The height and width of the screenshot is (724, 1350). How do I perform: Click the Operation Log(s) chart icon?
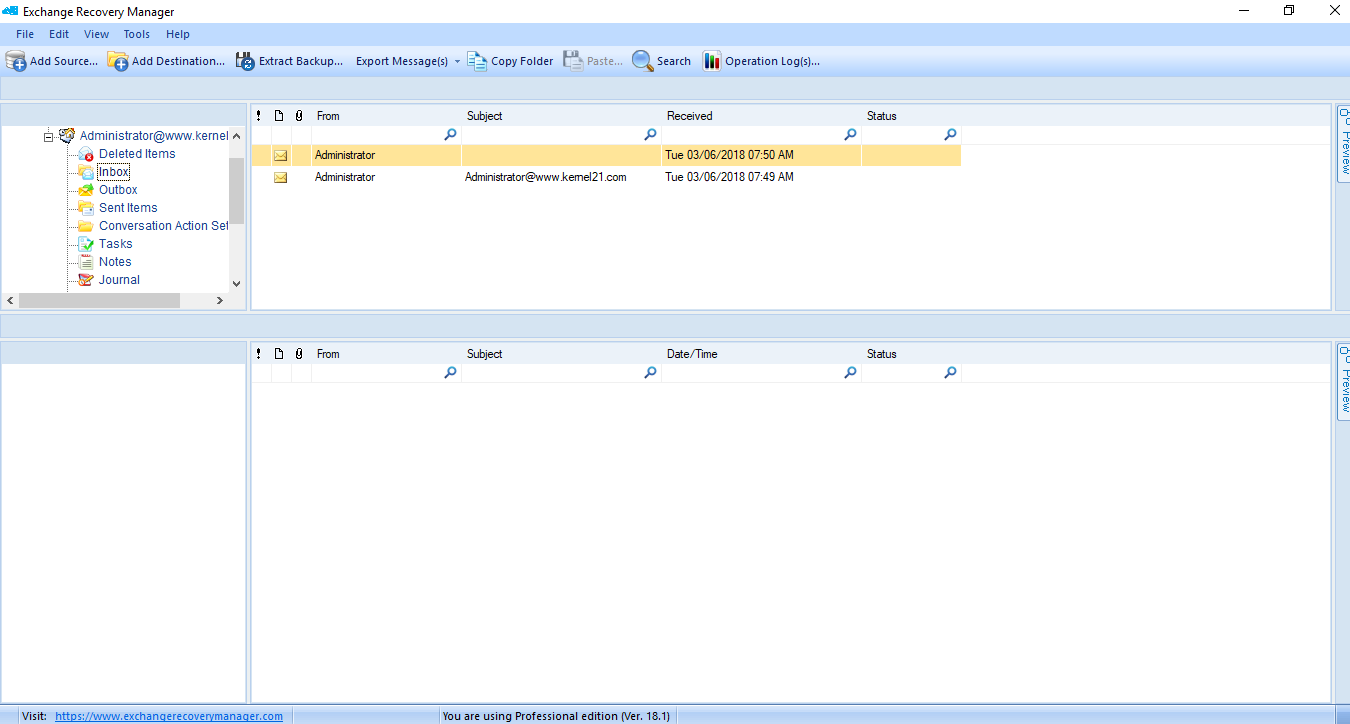(712, 61)
